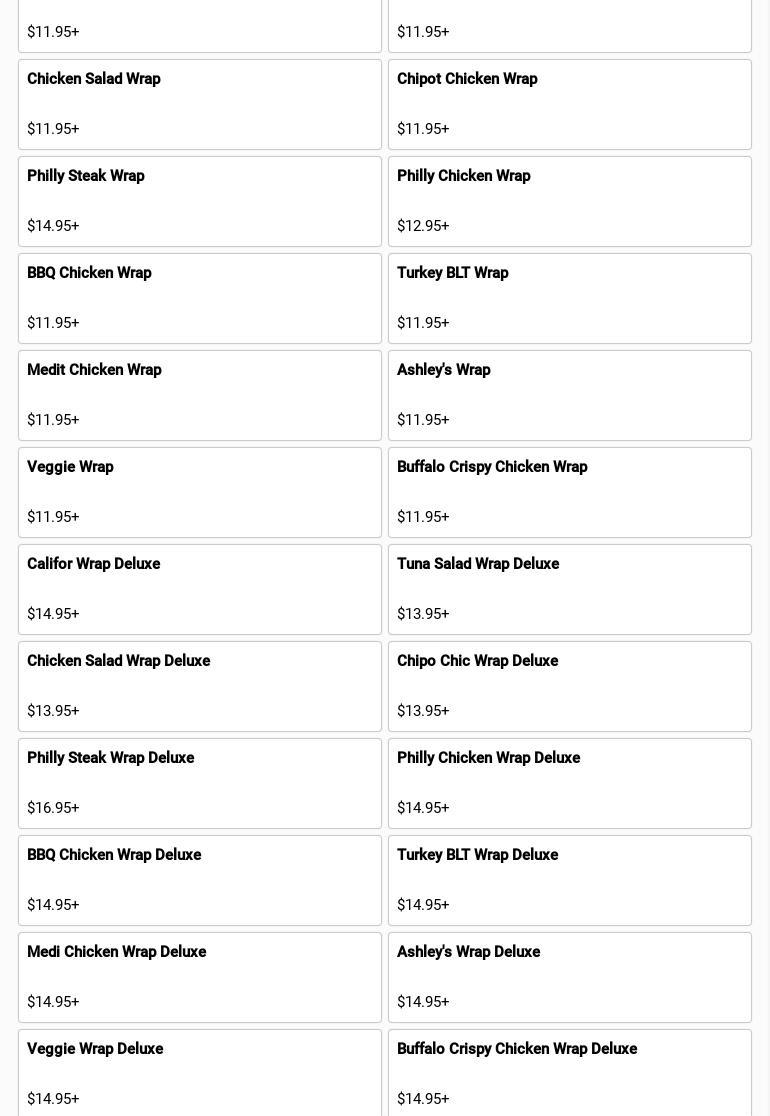Select Turkey BLT Wrap Deluxe card
This screenshot has height=1116, width=770.
(570, 880)
